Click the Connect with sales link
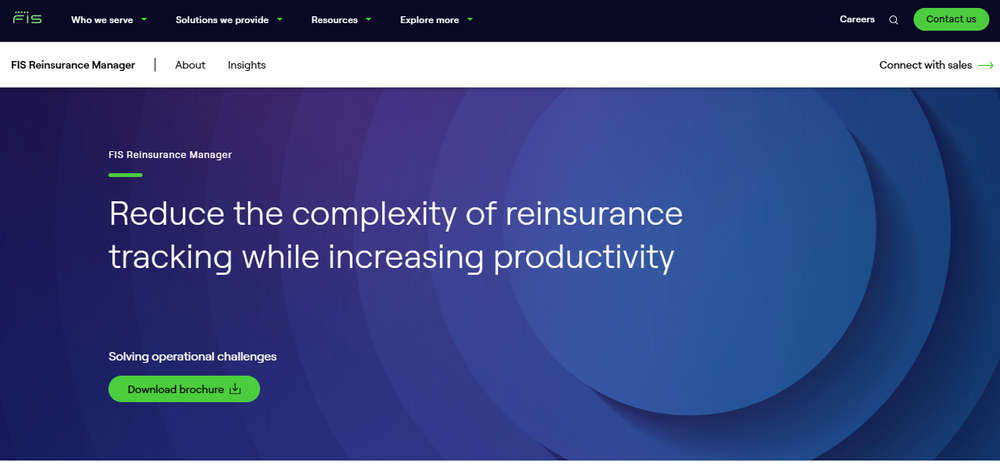 [x=925, y=65]
